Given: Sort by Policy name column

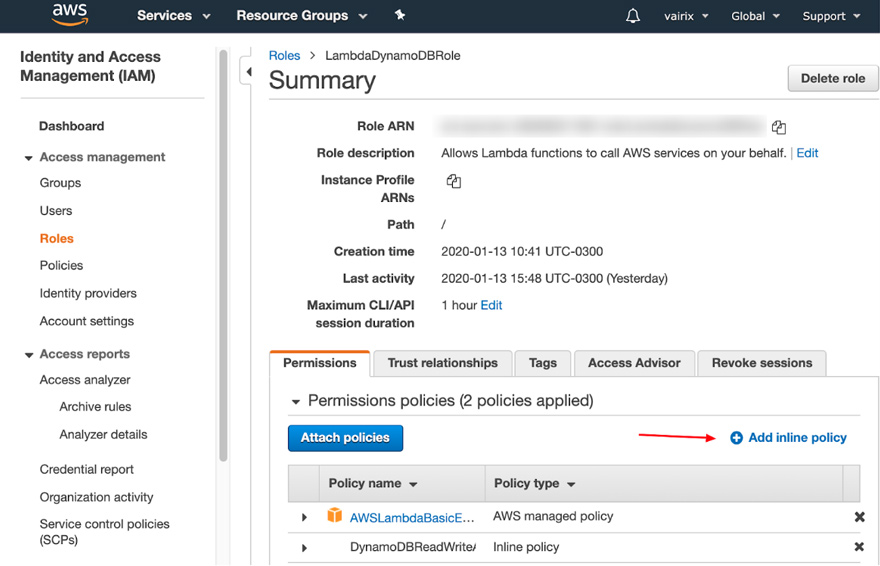Looking at the screenshot, I should [x=373, y=484].
